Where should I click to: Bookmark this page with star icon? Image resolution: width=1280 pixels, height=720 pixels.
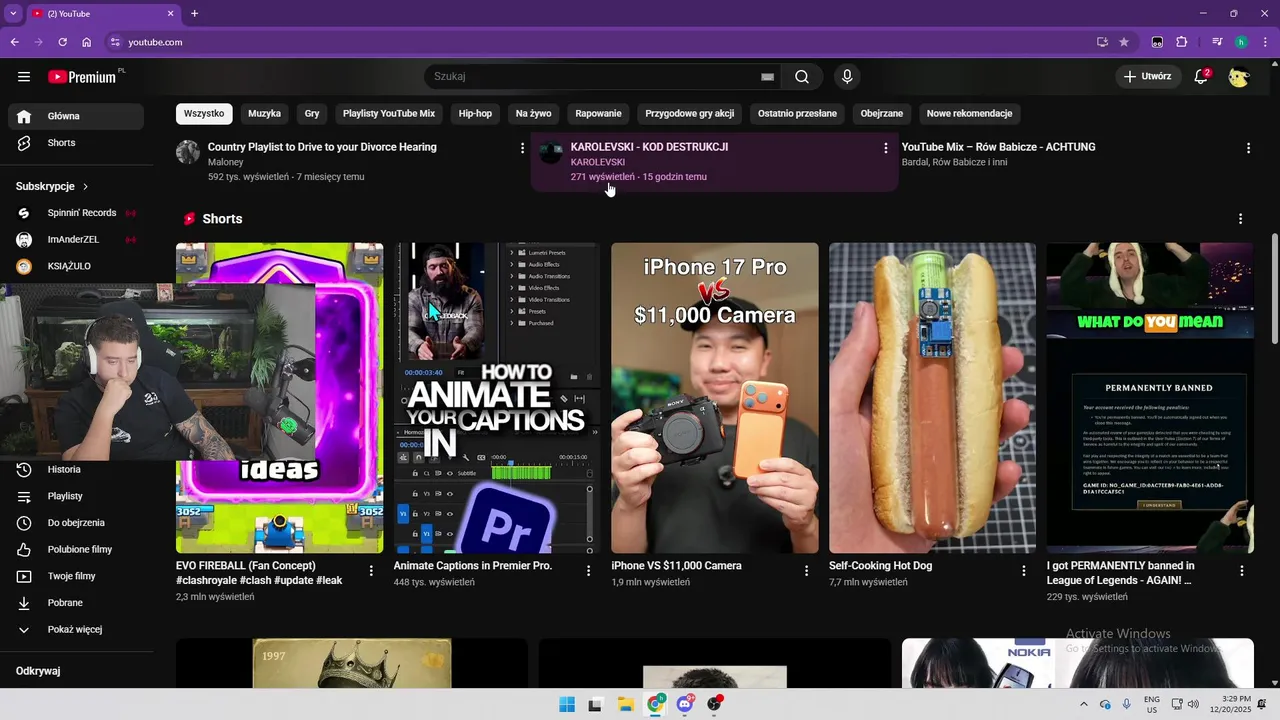(1124, 42)
